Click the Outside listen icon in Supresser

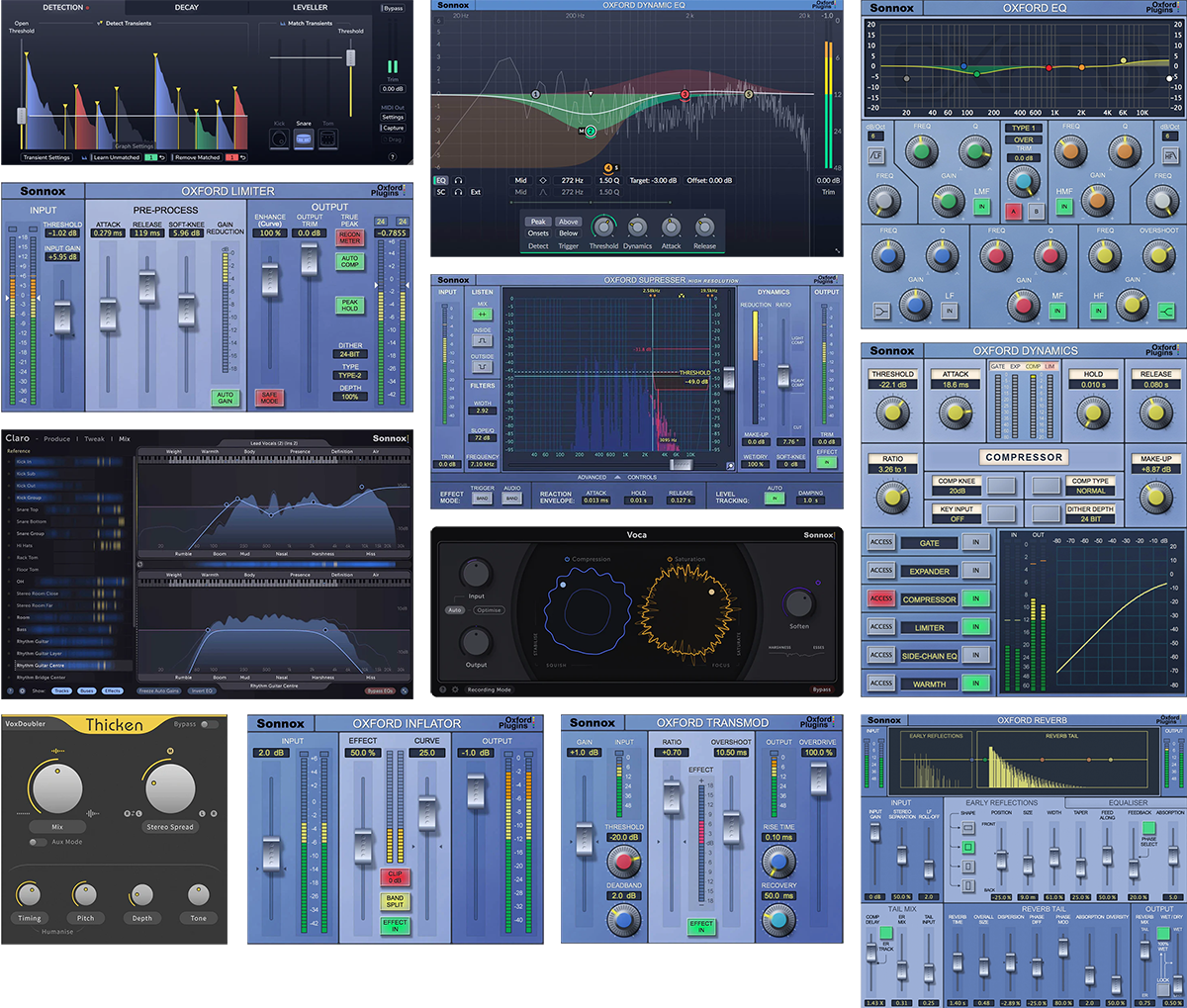tap(482, 367)
